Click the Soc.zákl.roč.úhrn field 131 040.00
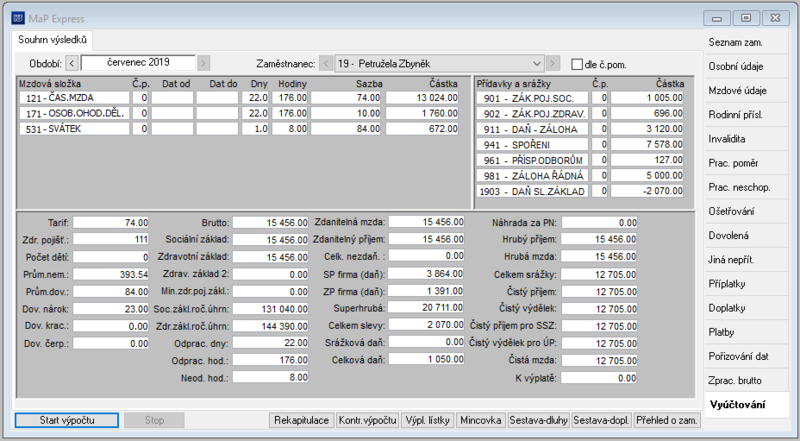 pyautogui.click(x=270, y=309)
